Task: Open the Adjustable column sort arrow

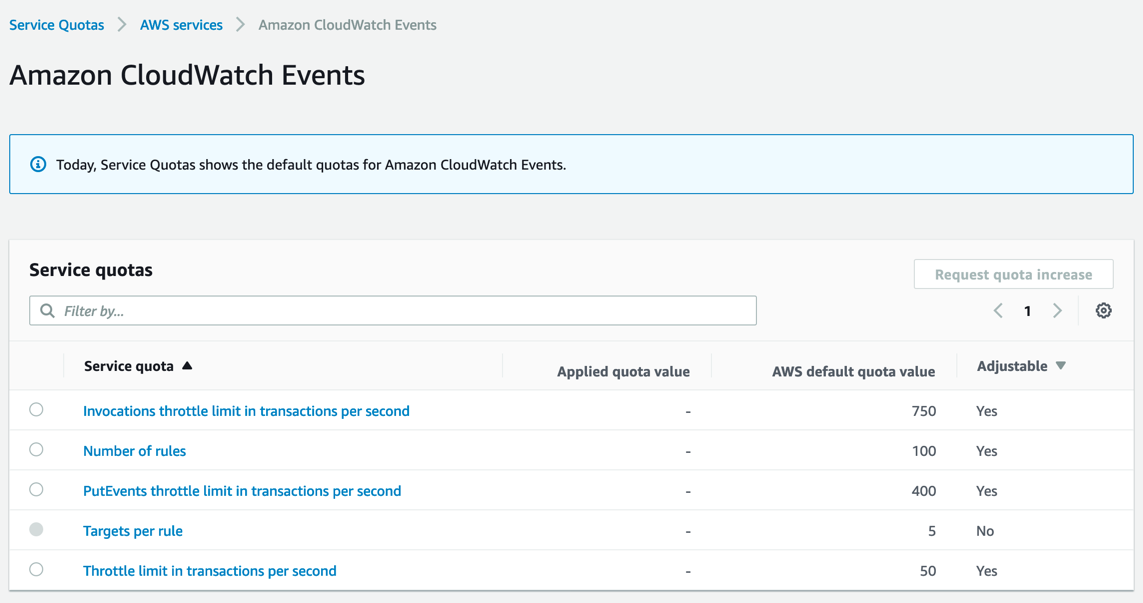Action: point(1061,365)
